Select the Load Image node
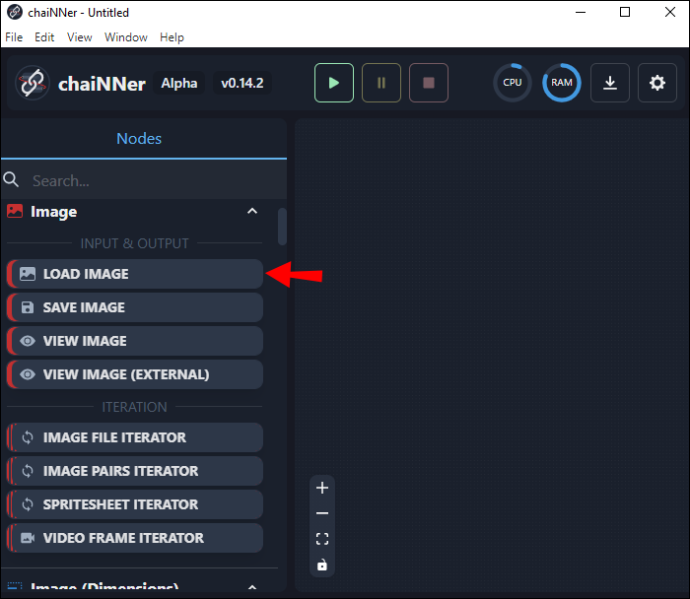Viewport: 690px width, 599px height. coord(135,274)
